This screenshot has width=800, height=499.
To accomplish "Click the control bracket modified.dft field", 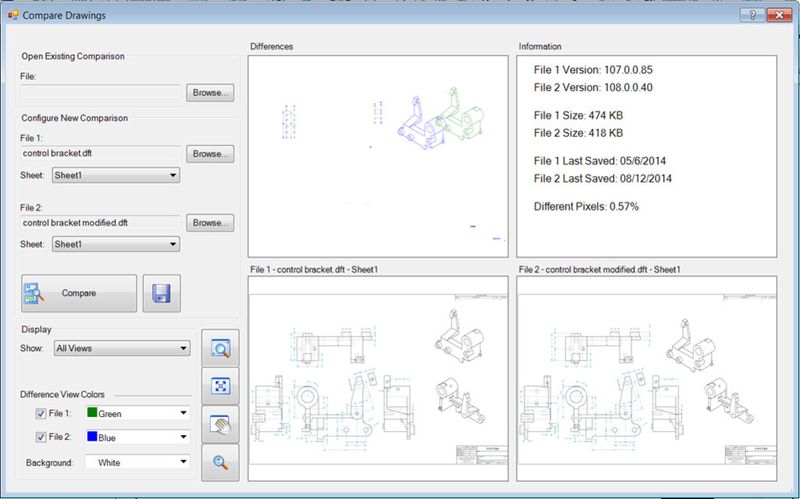I will (101, 223).
